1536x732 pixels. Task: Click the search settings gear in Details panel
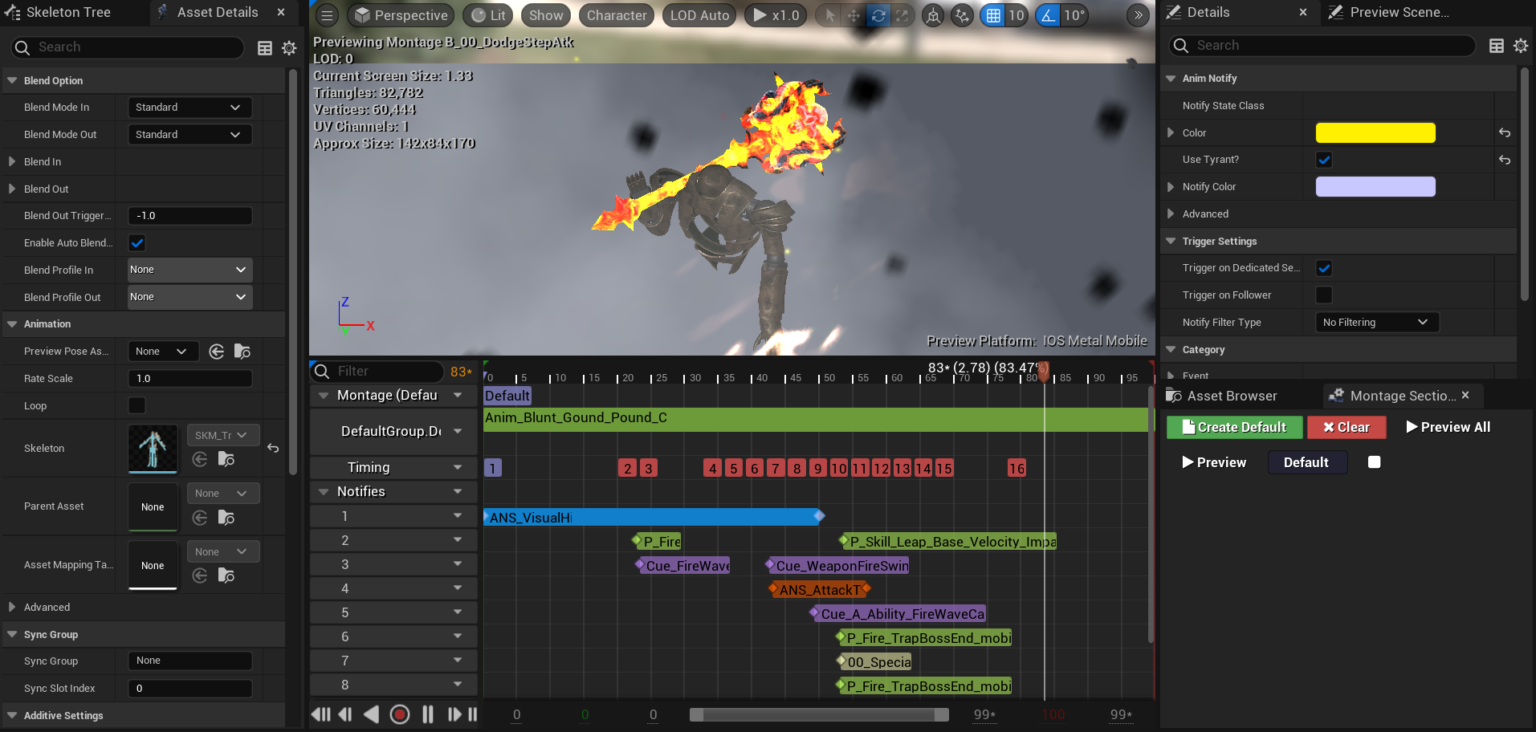pos(1521,45)
